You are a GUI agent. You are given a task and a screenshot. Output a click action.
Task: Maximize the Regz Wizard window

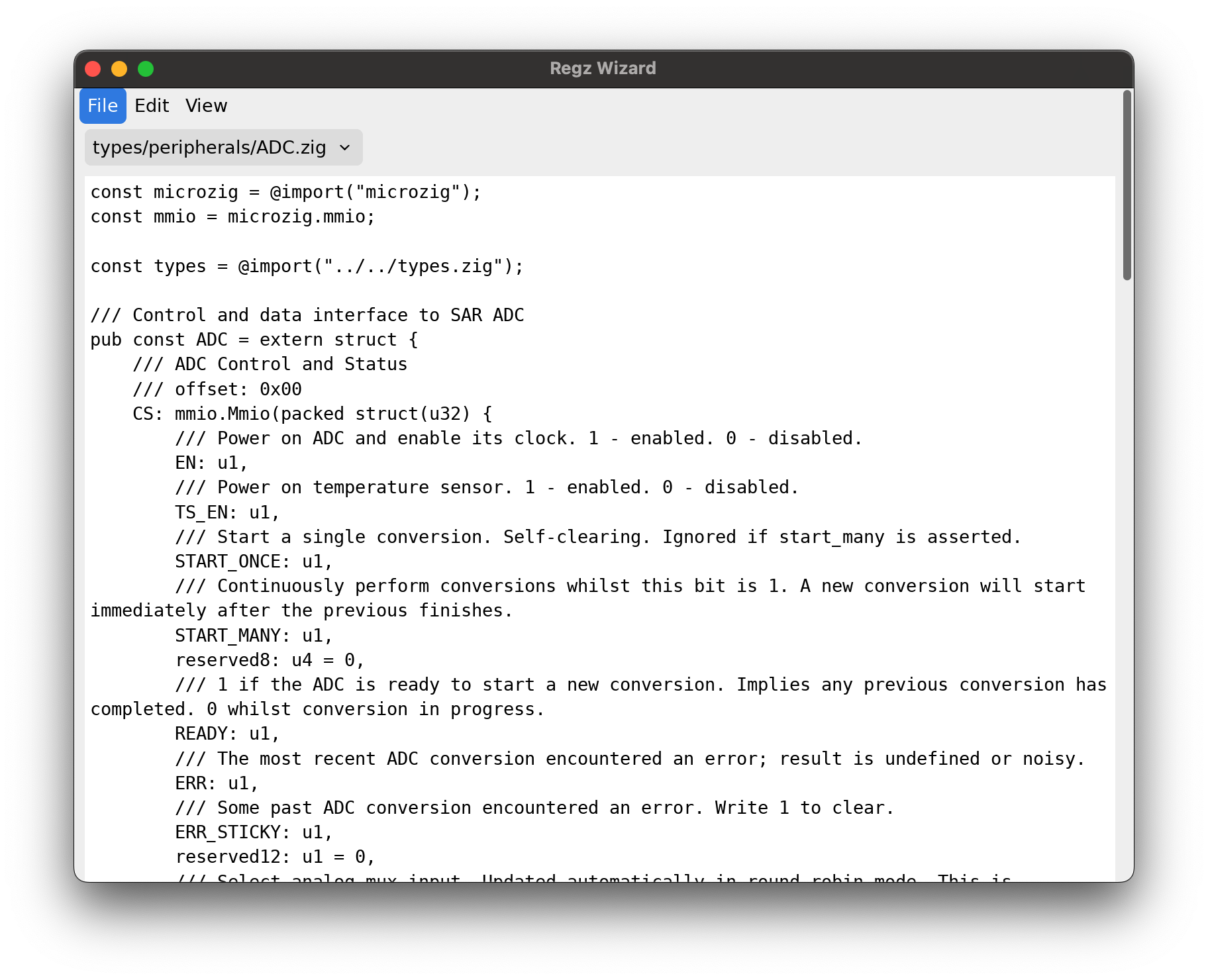(x=146, y=69)
